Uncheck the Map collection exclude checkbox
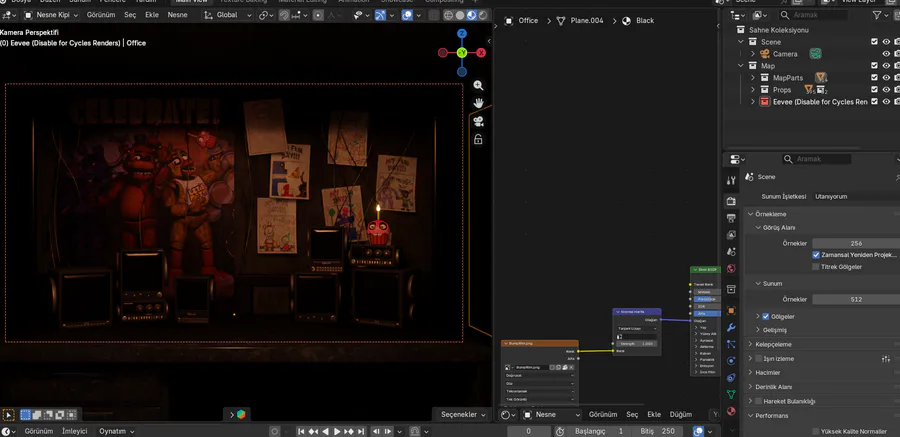The height and width of the screenshot is (437, 900). (874, 66)
